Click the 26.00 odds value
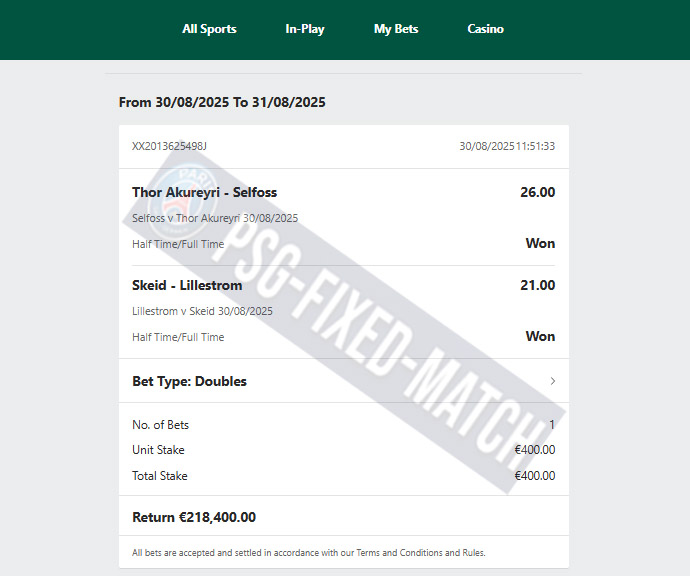Screen dimensions: 690x576 pyautogui.click(x=537, y=192)
